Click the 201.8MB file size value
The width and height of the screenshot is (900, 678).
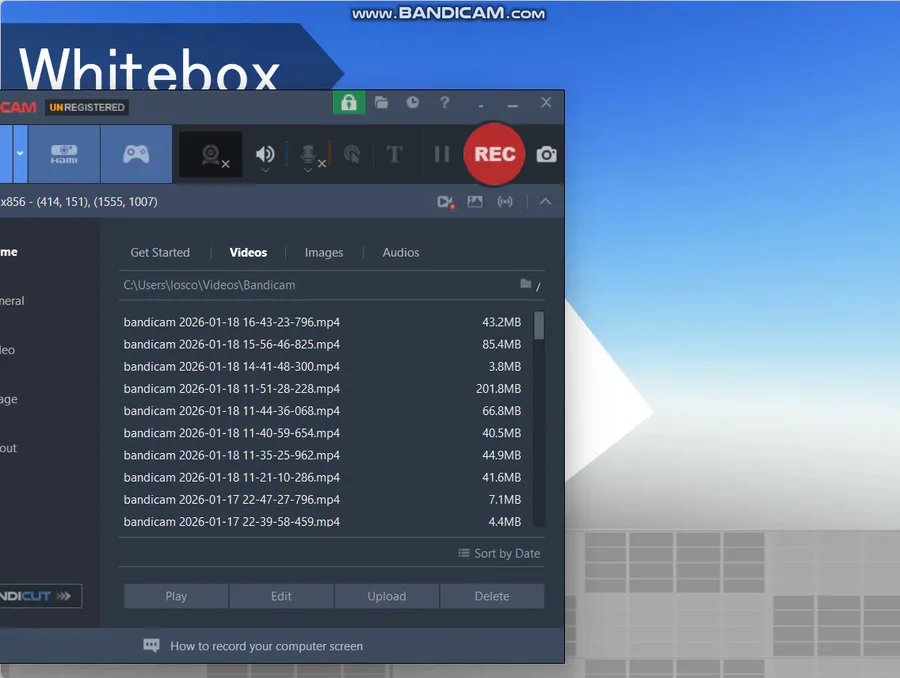point(498,389)
